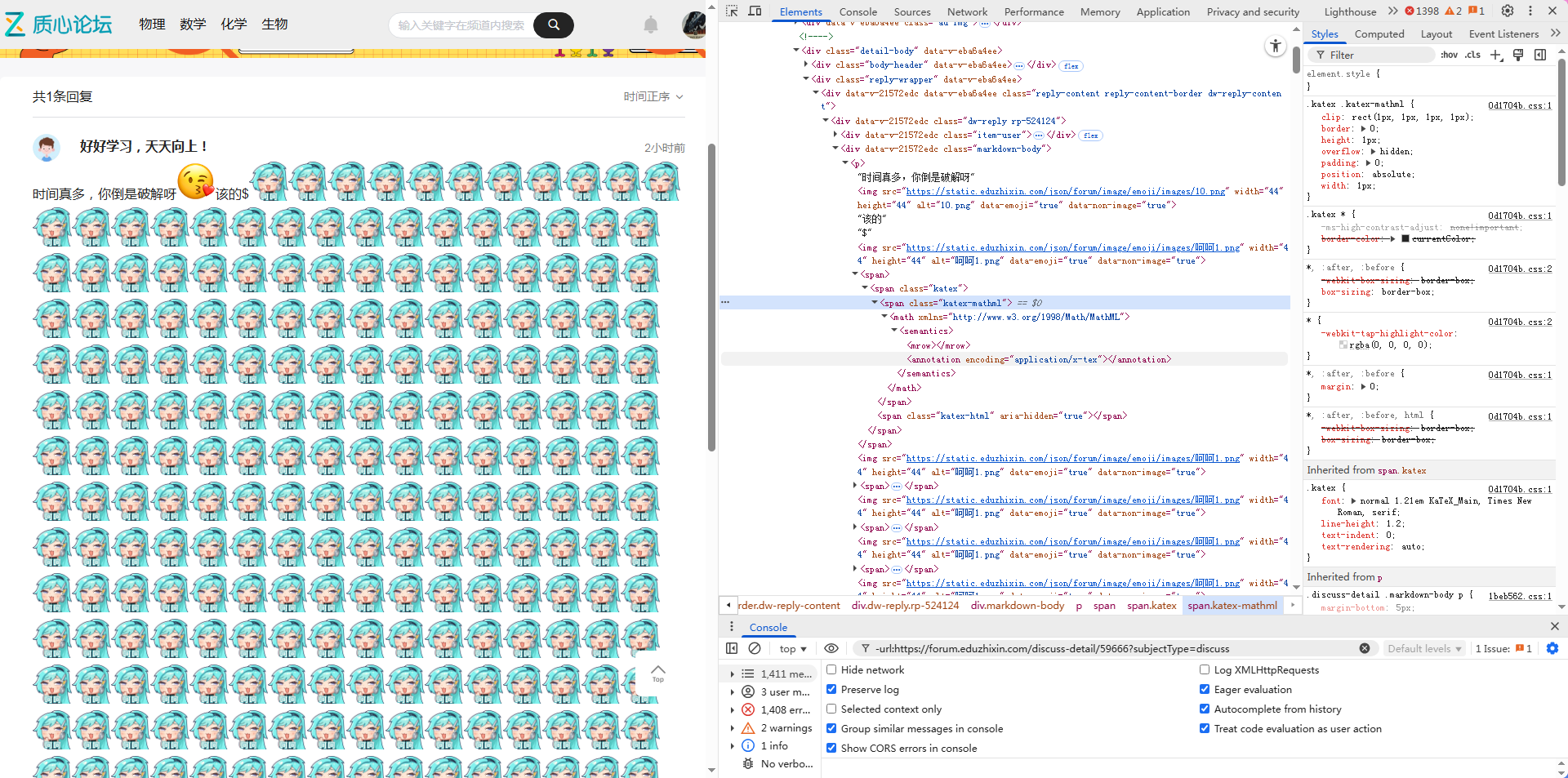The width and height of the screenshot is (1568, 778).
Task: Switch to the Sources tab
Action: 912,11
